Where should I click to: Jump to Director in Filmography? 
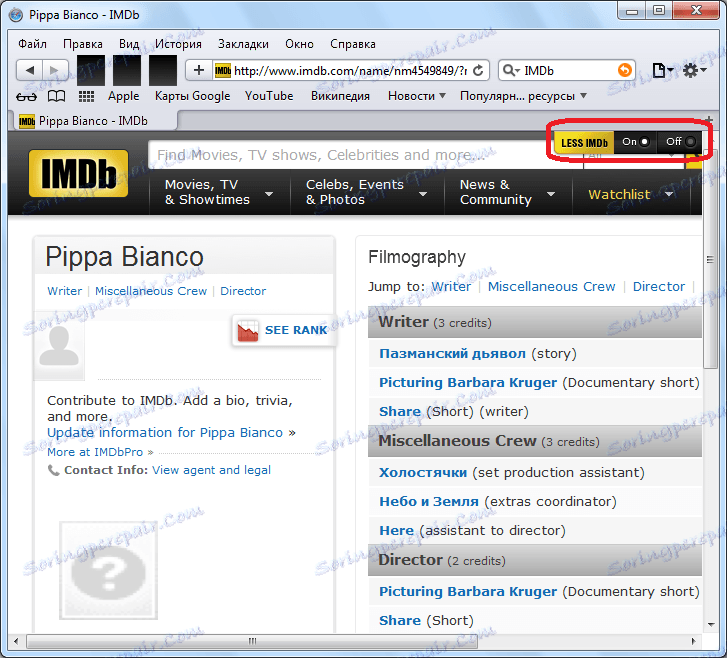[x=659, y=287]
